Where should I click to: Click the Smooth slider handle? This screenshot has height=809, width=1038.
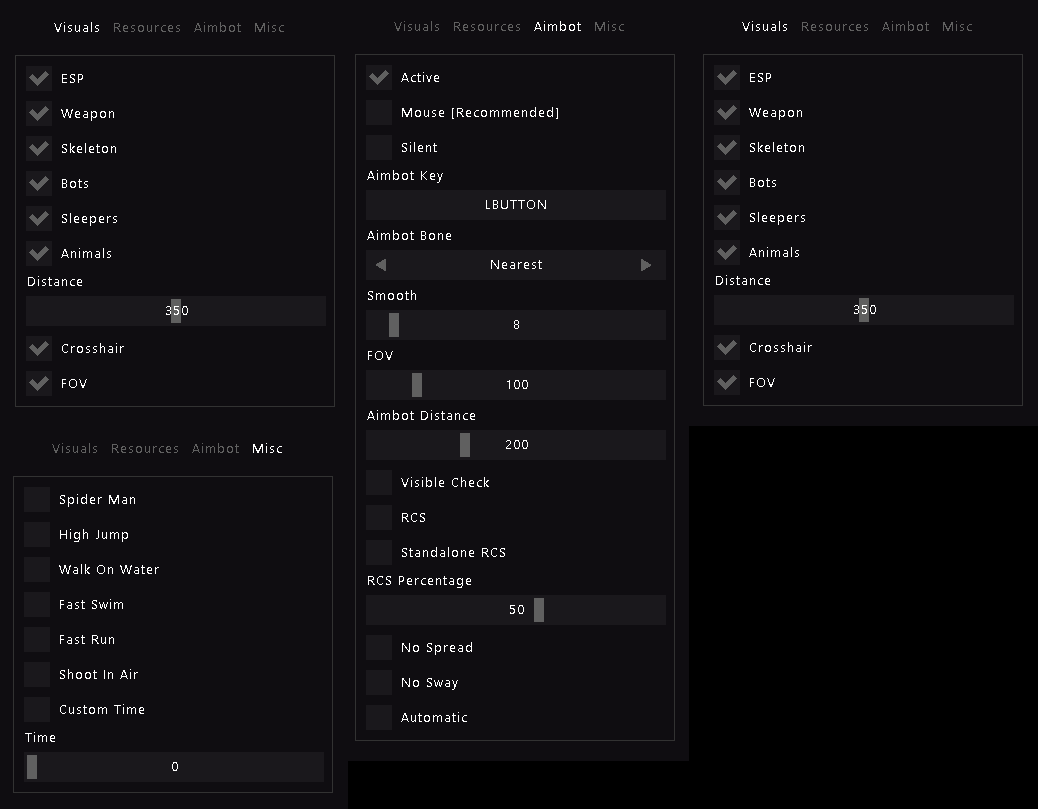click(x=394, y=325)
